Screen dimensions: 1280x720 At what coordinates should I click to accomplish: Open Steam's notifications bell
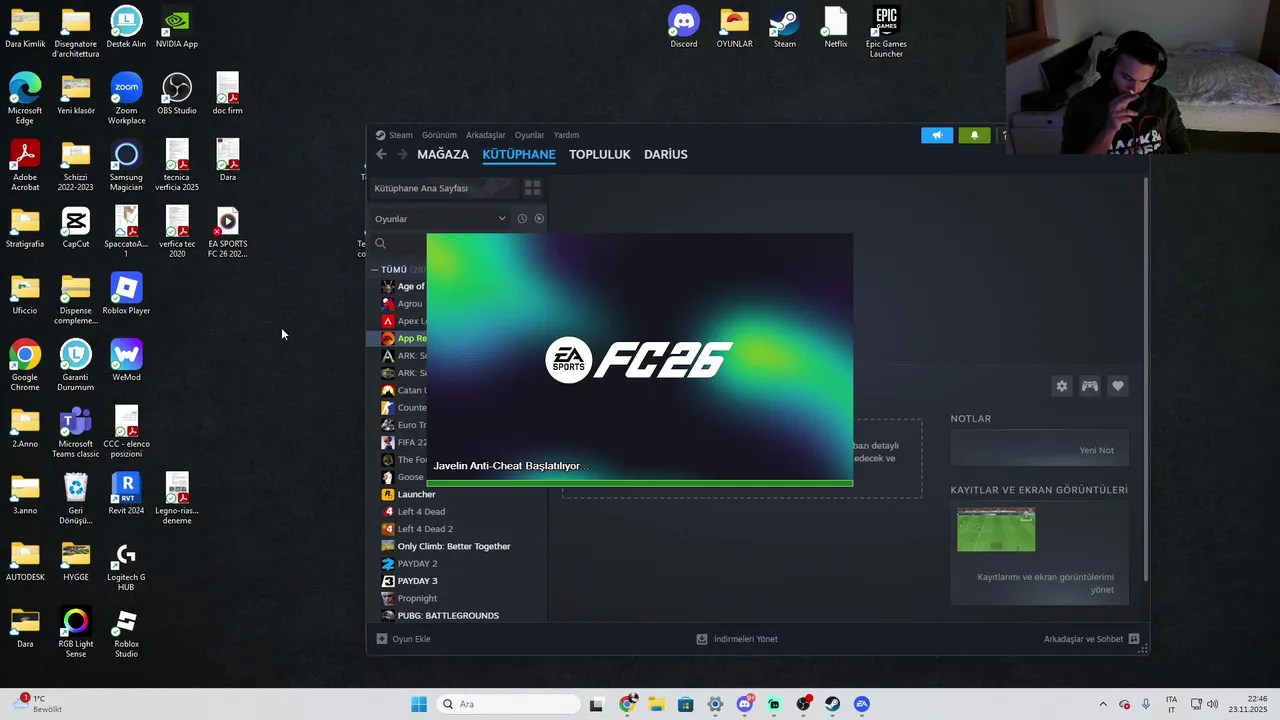[974, 135]
